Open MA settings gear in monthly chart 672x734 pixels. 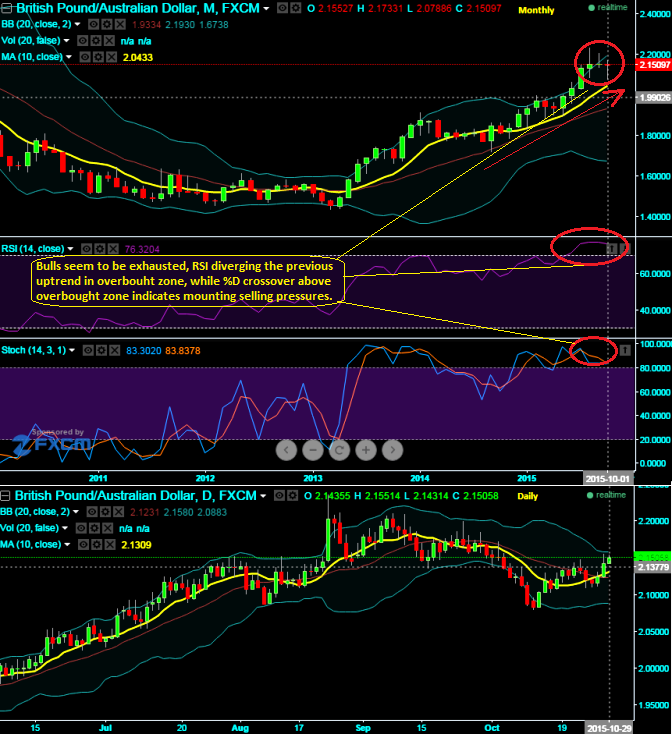[x=98, y=57]
